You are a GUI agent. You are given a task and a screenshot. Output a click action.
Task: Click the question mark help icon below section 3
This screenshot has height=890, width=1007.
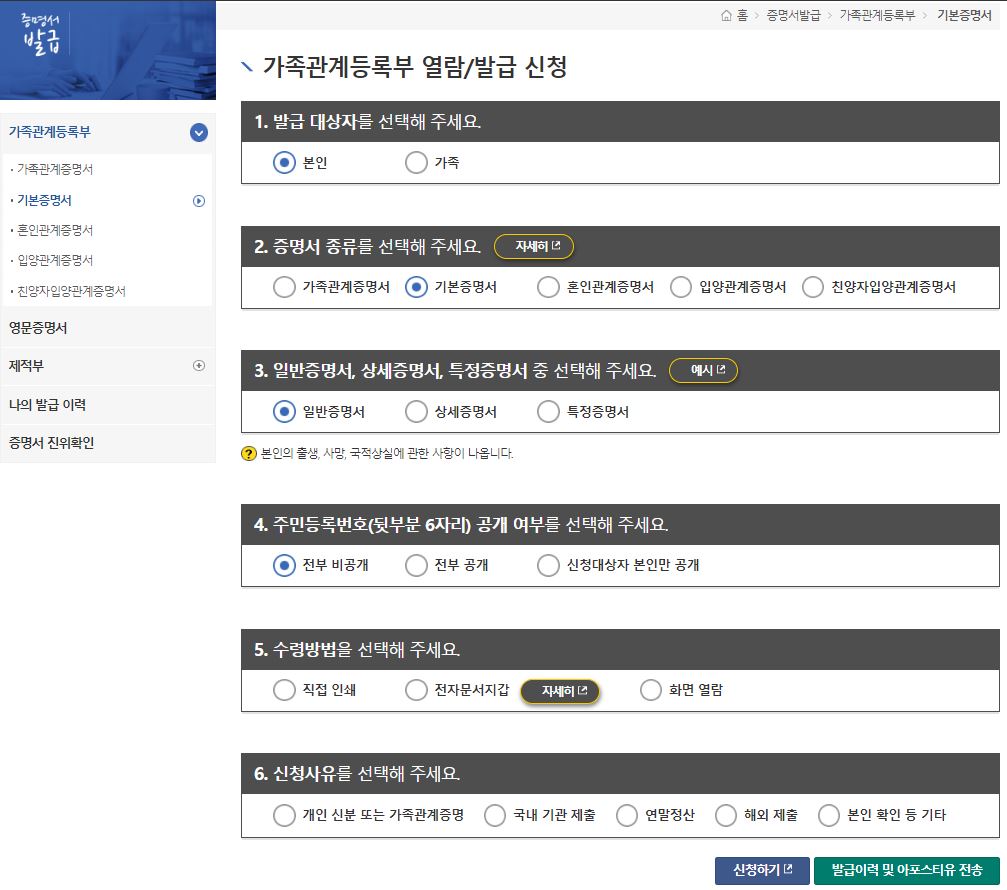click(x=250, y=455)
